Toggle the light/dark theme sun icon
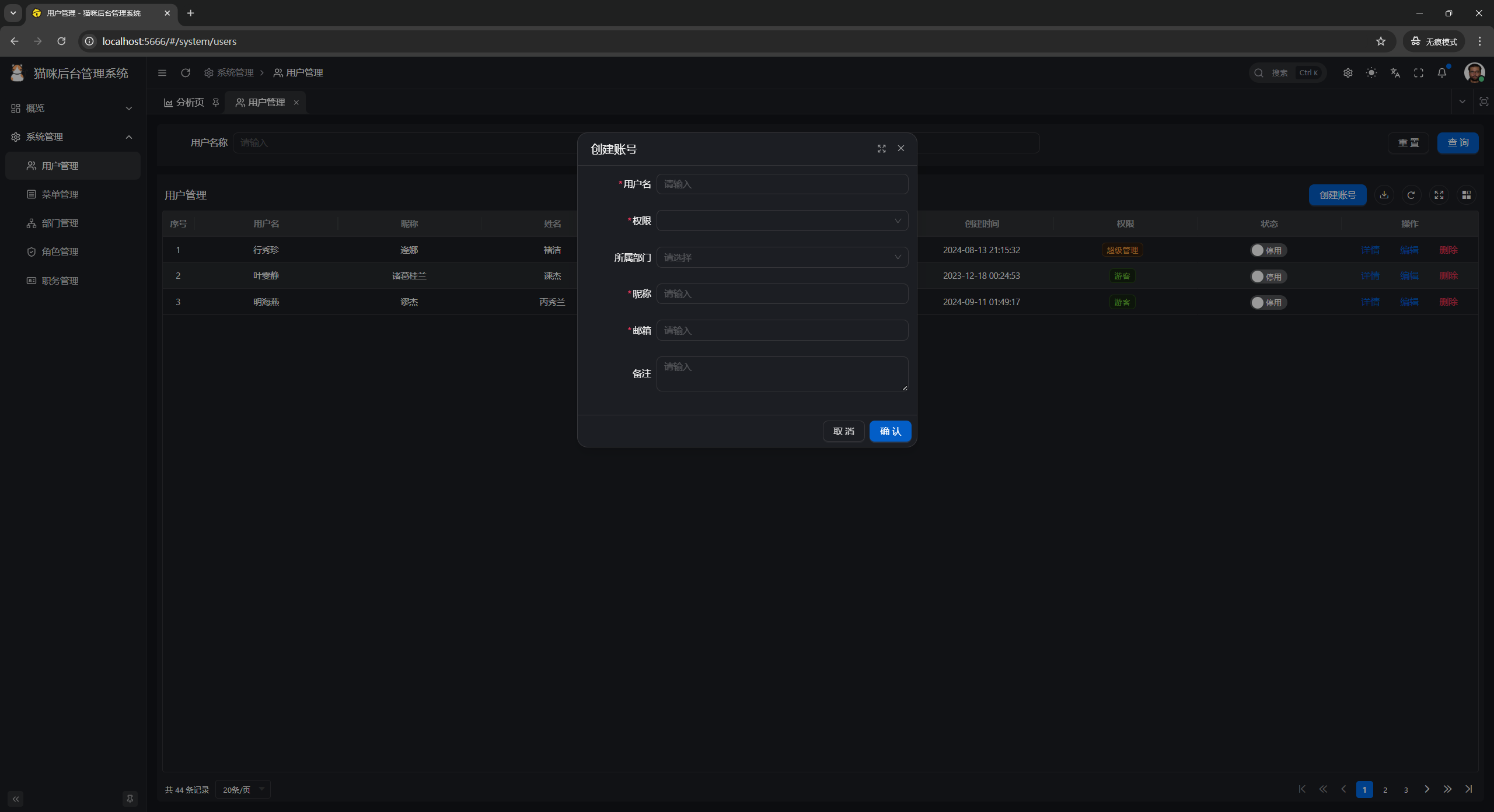 1371,73
